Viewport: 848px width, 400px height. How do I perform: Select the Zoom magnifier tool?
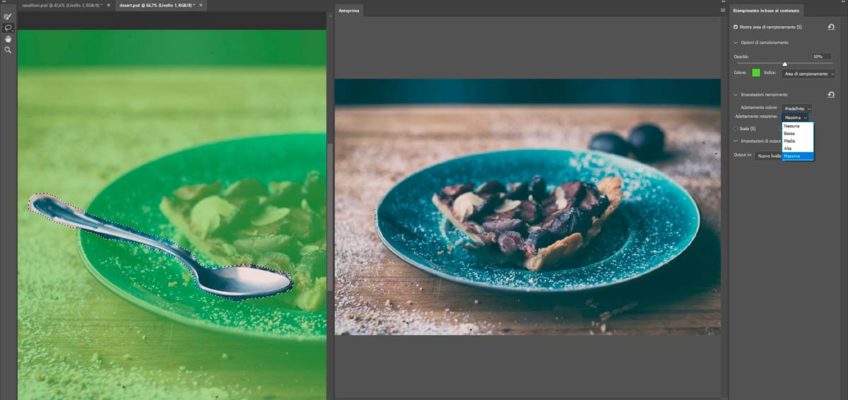point(8,50)
